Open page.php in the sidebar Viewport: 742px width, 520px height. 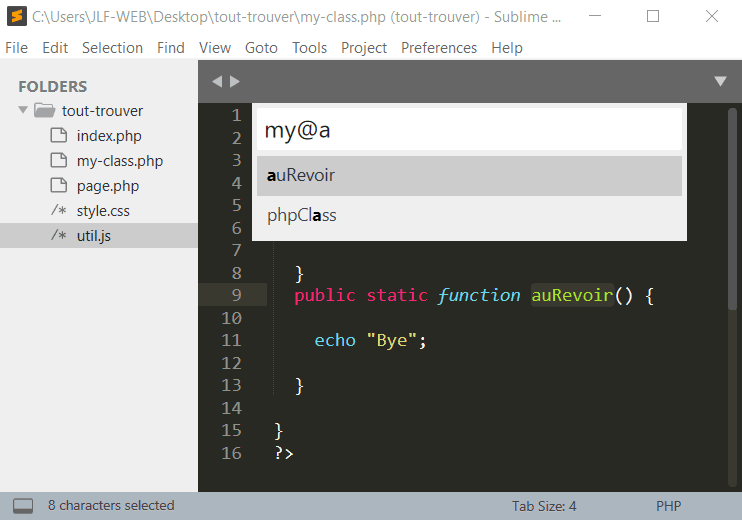(108, 186)
